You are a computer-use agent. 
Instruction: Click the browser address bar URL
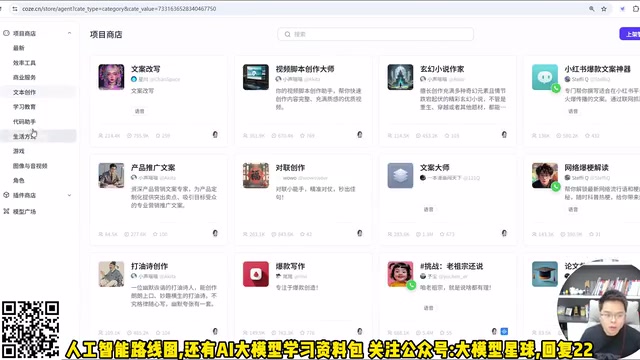[119, 9]
